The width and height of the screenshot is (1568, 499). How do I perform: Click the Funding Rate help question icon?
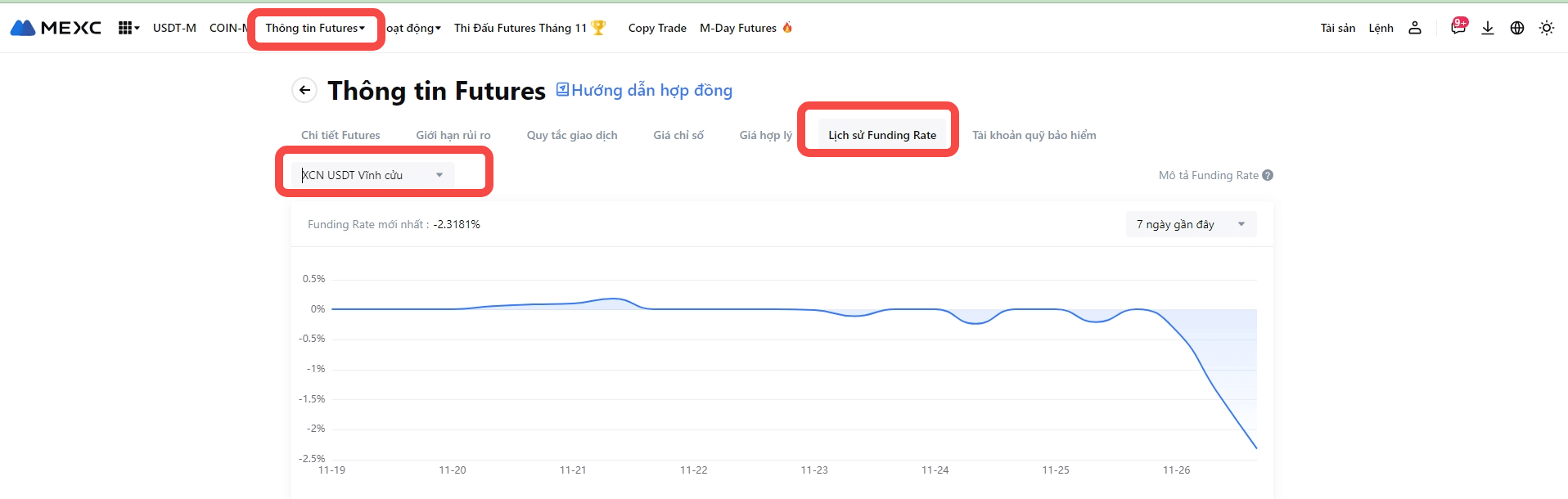pos(1268,175)
